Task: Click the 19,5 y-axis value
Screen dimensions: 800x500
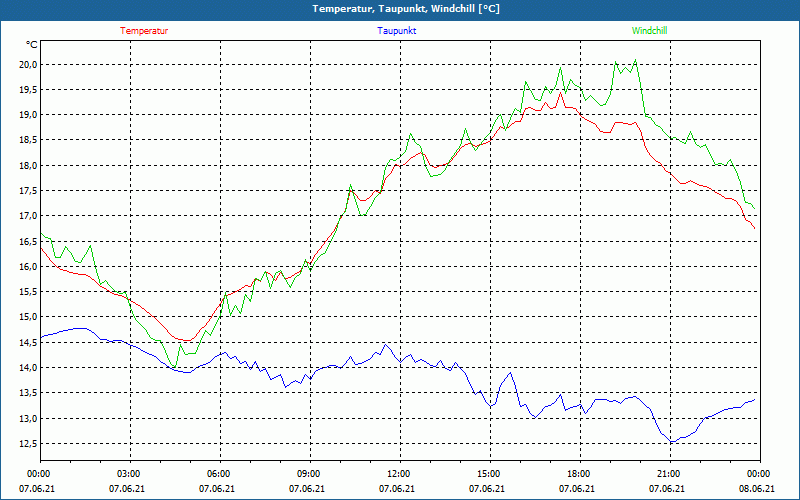Action: [29, 90]
